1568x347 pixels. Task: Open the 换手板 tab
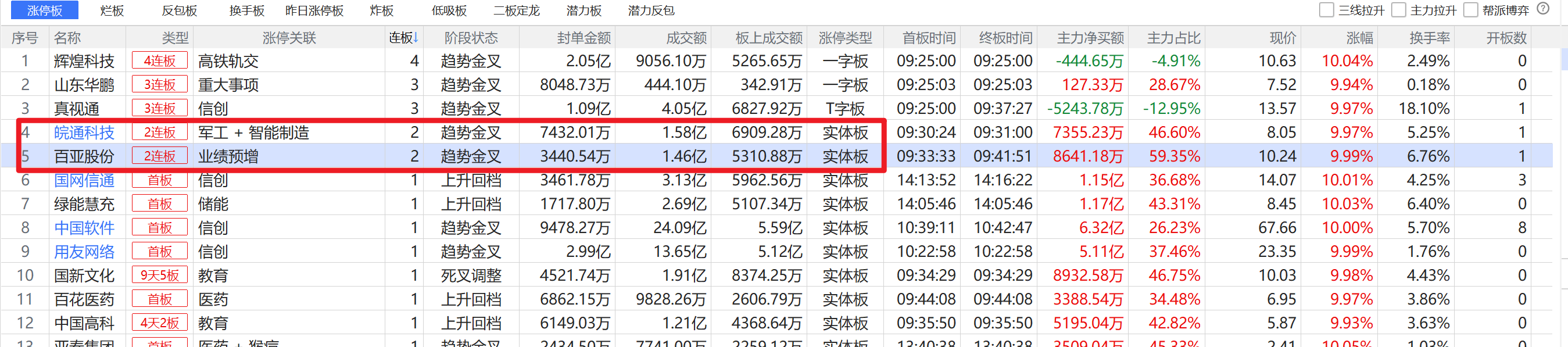247,10
